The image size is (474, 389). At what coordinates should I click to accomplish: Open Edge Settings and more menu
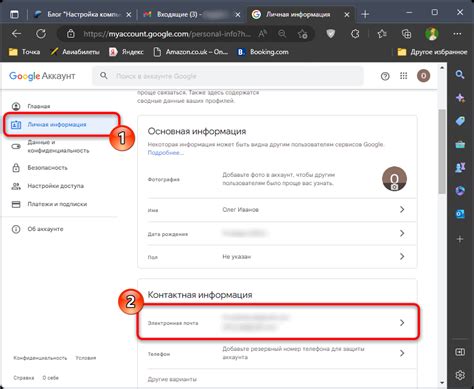[457, 34]
